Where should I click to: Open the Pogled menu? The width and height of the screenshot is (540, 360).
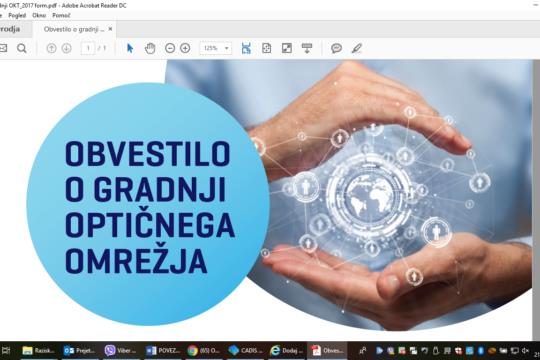tap(17, 16)
